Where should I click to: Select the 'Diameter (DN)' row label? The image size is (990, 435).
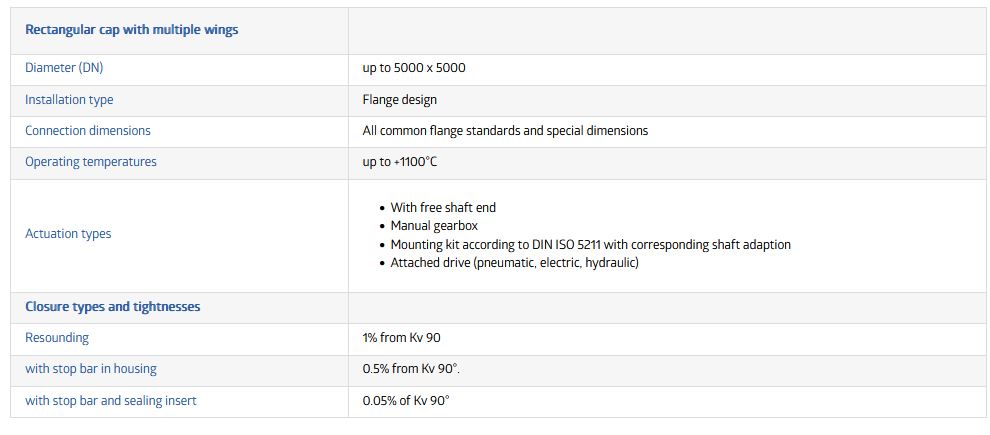point(64,69)
